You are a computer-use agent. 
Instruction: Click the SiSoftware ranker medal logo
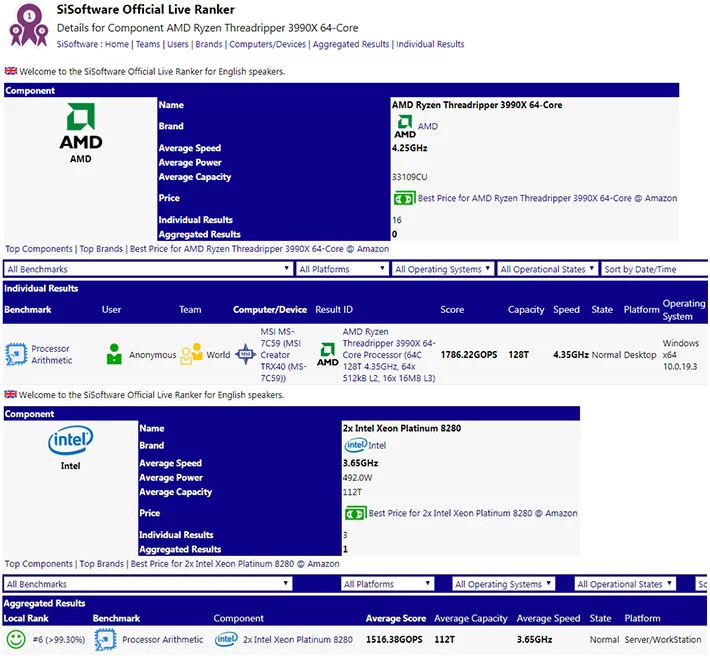tap(28, 25)
